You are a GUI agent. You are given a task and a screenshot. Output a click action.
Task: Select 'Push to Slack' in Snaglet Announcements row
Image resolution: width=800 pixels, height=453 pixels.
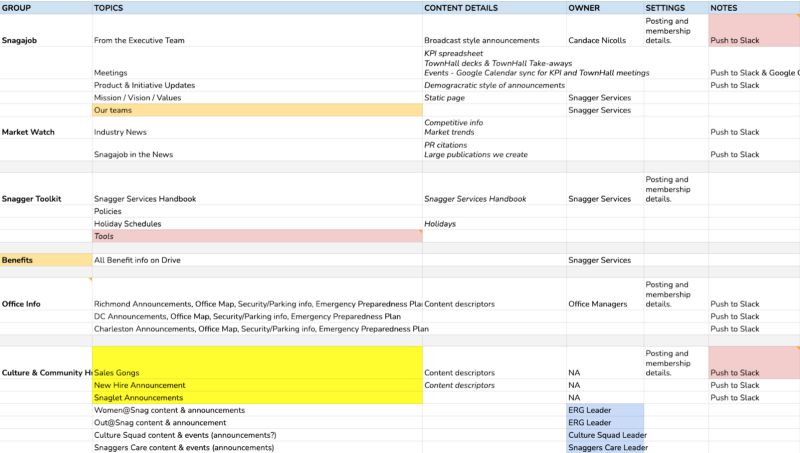tap(754, 398)
